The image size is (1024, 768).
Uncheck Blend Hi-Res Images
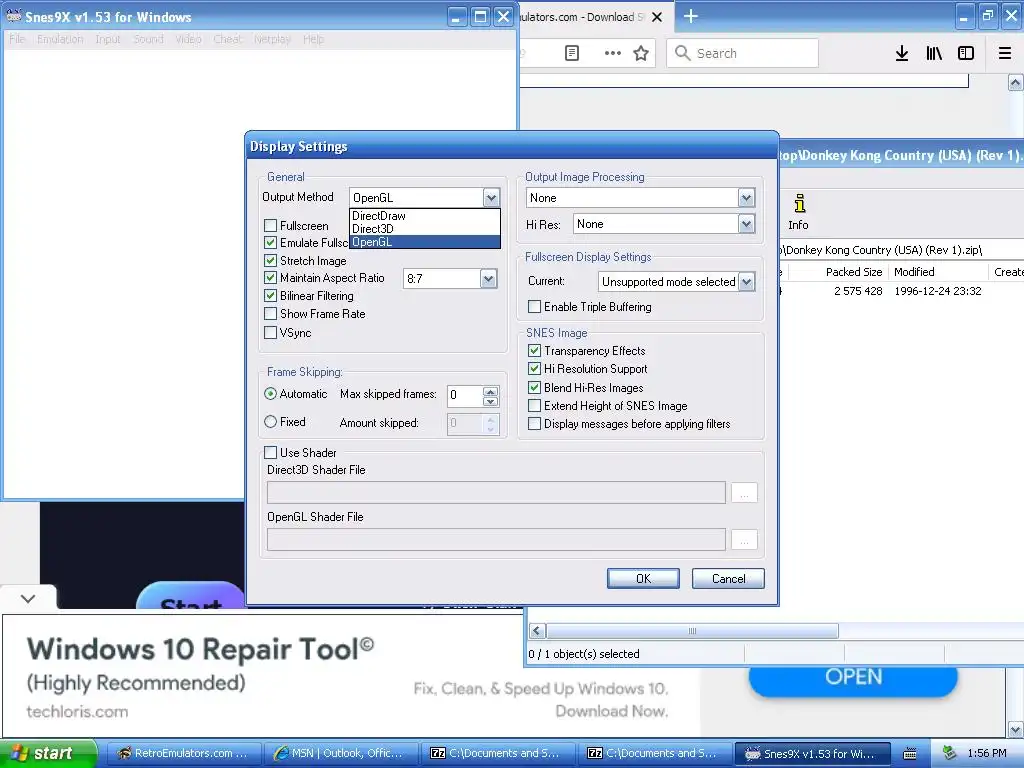tap(534, 387)
